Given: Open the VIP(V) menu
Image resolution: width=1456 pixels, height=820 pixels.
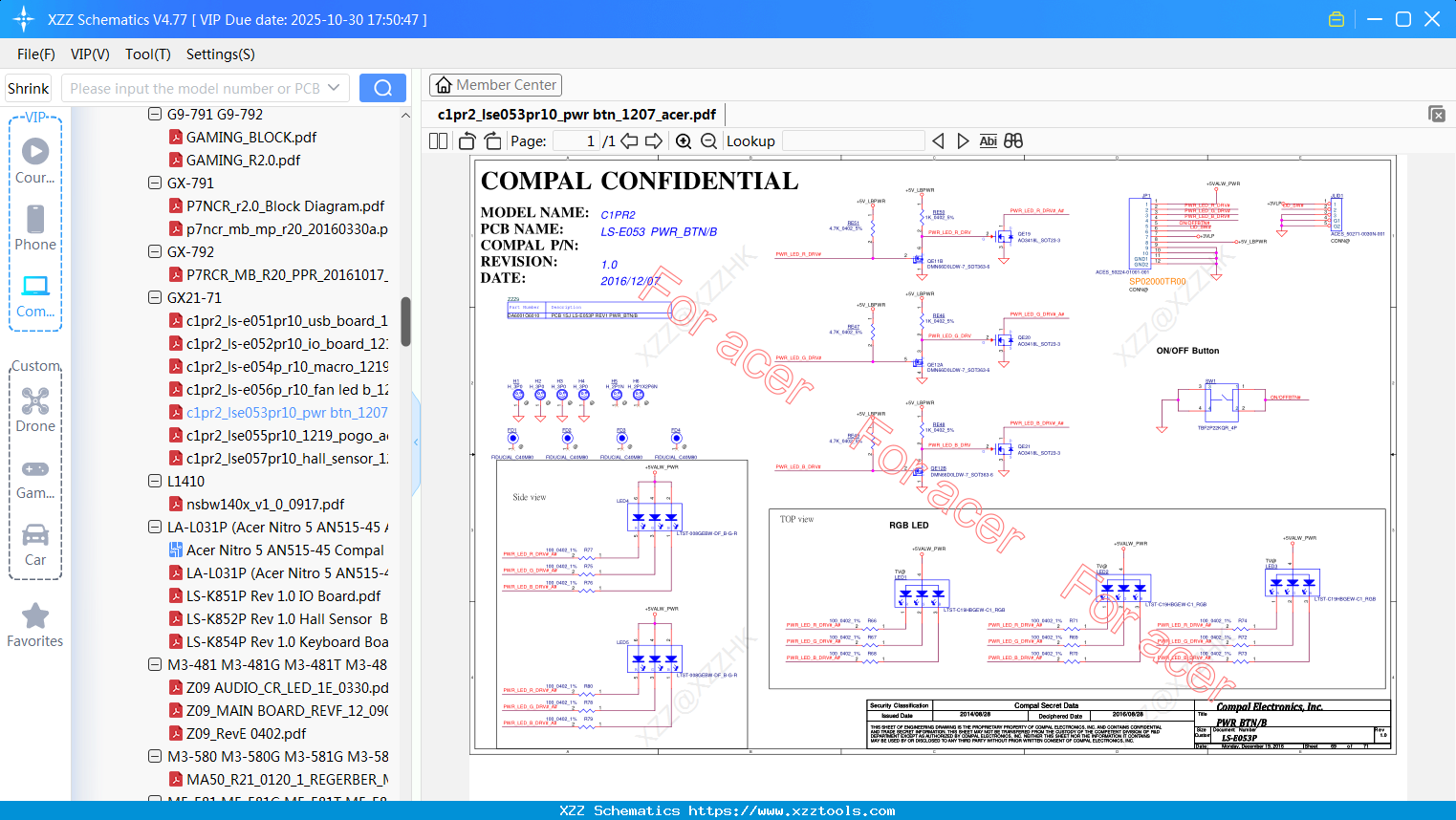Looking at the screenshot, I should (90, 54).
